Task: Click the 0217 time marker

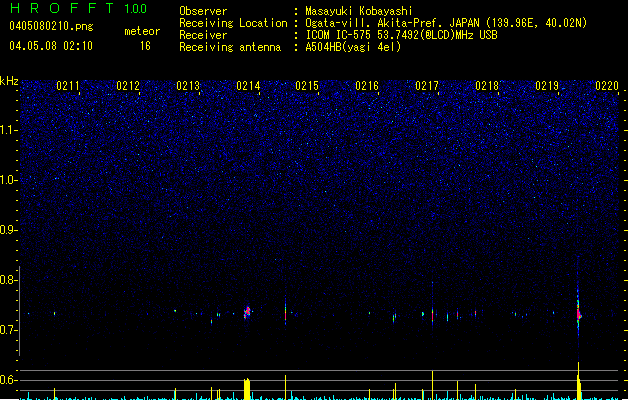Action: tap(427, 86)
